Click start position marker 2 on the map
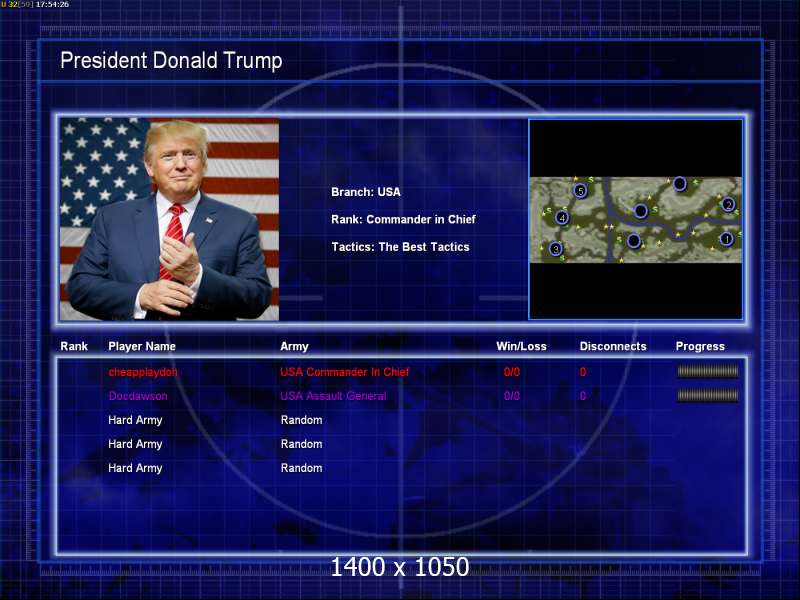Viewport: 800px width, 600px height. tap(728, 205)
